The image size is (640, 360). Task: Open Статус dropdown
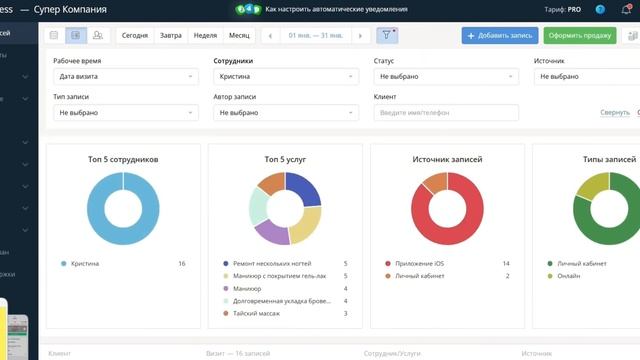[446, 77]
